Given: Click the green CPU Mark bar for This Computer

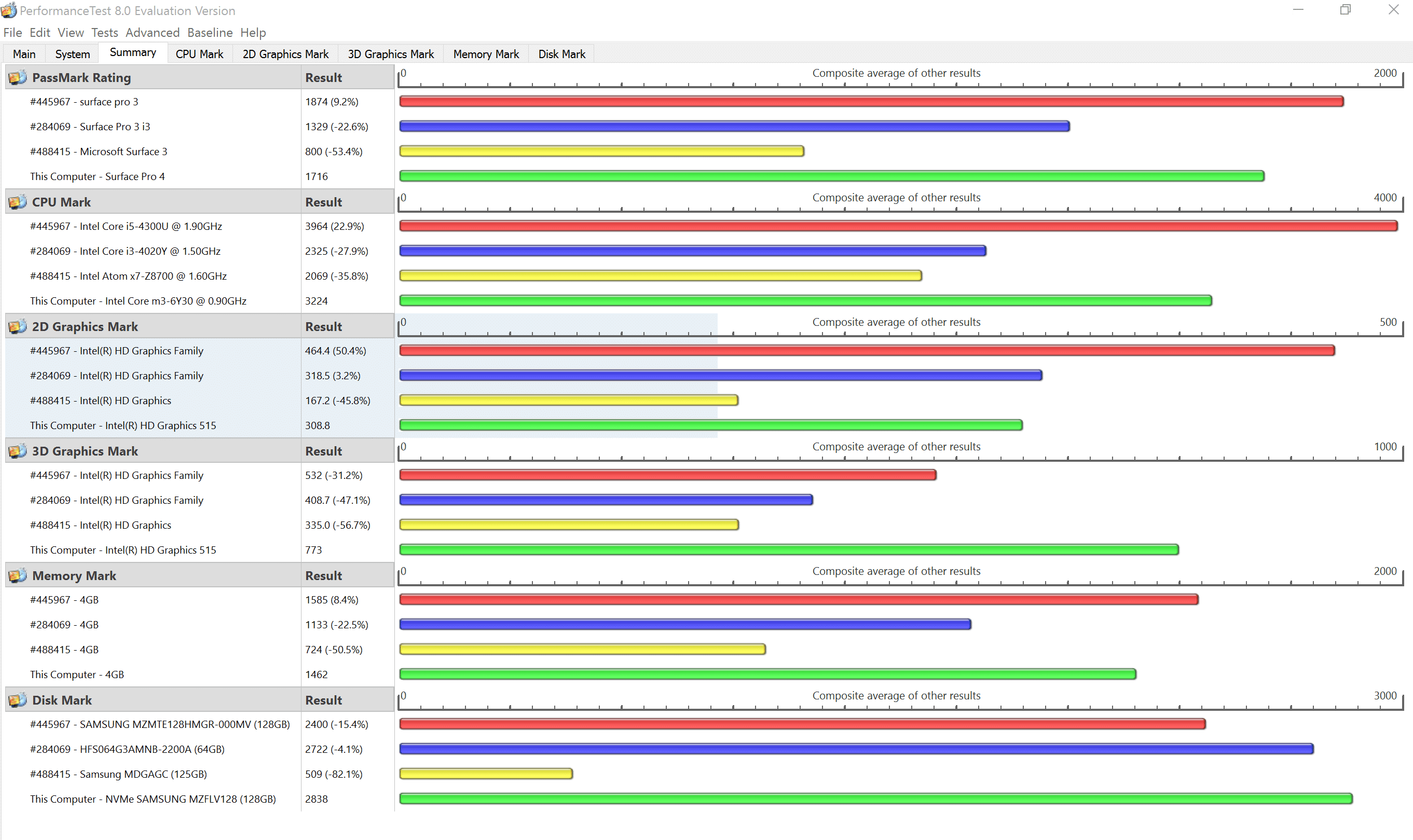Looking at the screenshot, I should tap(805, 300).
